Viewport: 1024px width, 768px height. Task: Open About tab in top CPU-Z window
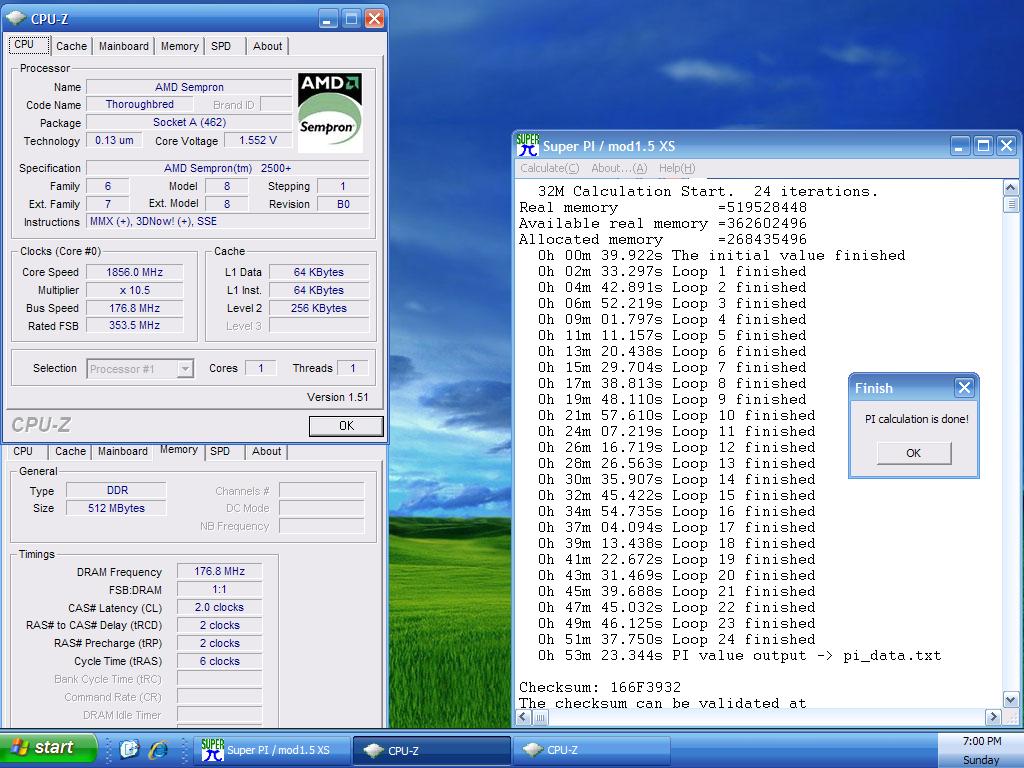(x=268, y=46)
